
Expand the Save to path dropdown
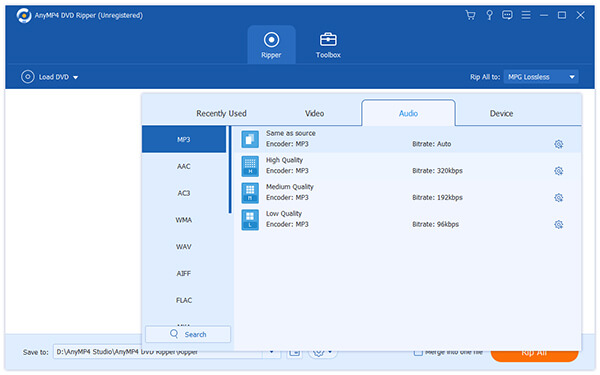[271, 352]
